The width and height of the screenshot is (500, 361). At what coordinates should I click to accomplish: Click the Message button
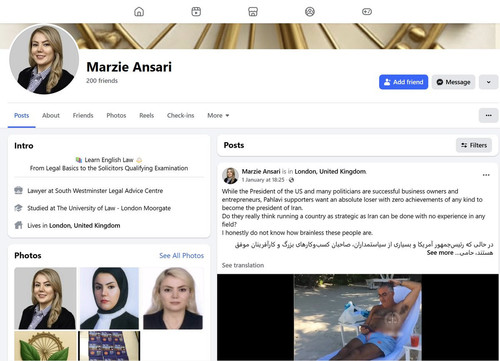[x=453, y=82]
